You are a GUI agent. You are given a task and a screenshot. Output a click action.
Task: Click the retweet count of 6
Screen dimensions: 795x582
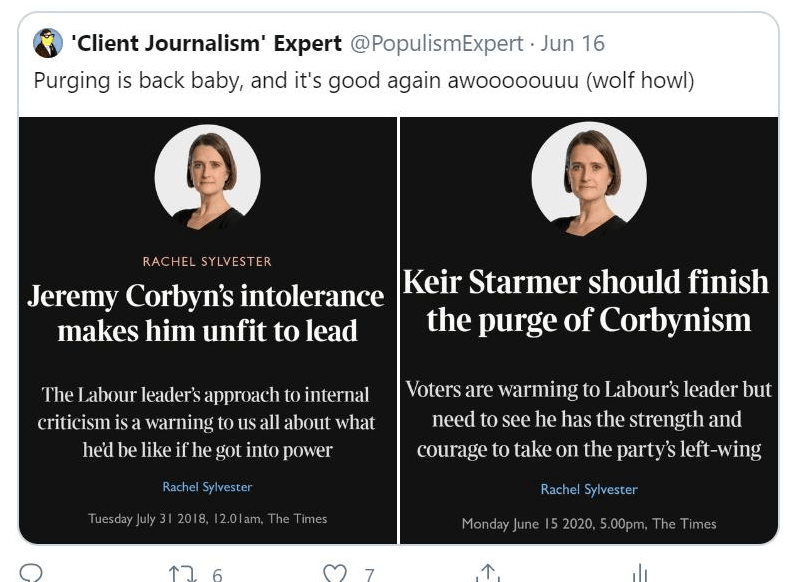217,574
